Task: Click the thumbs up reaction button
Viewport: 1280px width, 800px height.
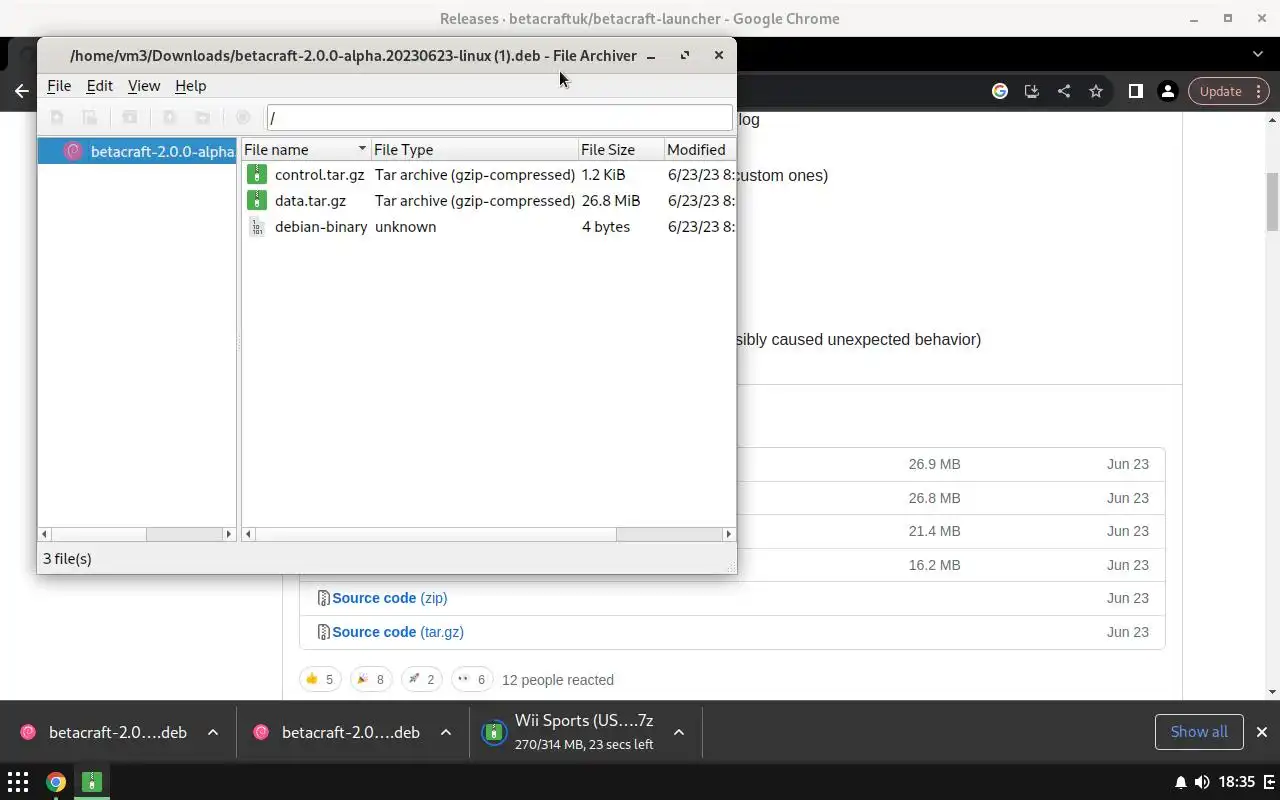Action: (x=322, y=680)
